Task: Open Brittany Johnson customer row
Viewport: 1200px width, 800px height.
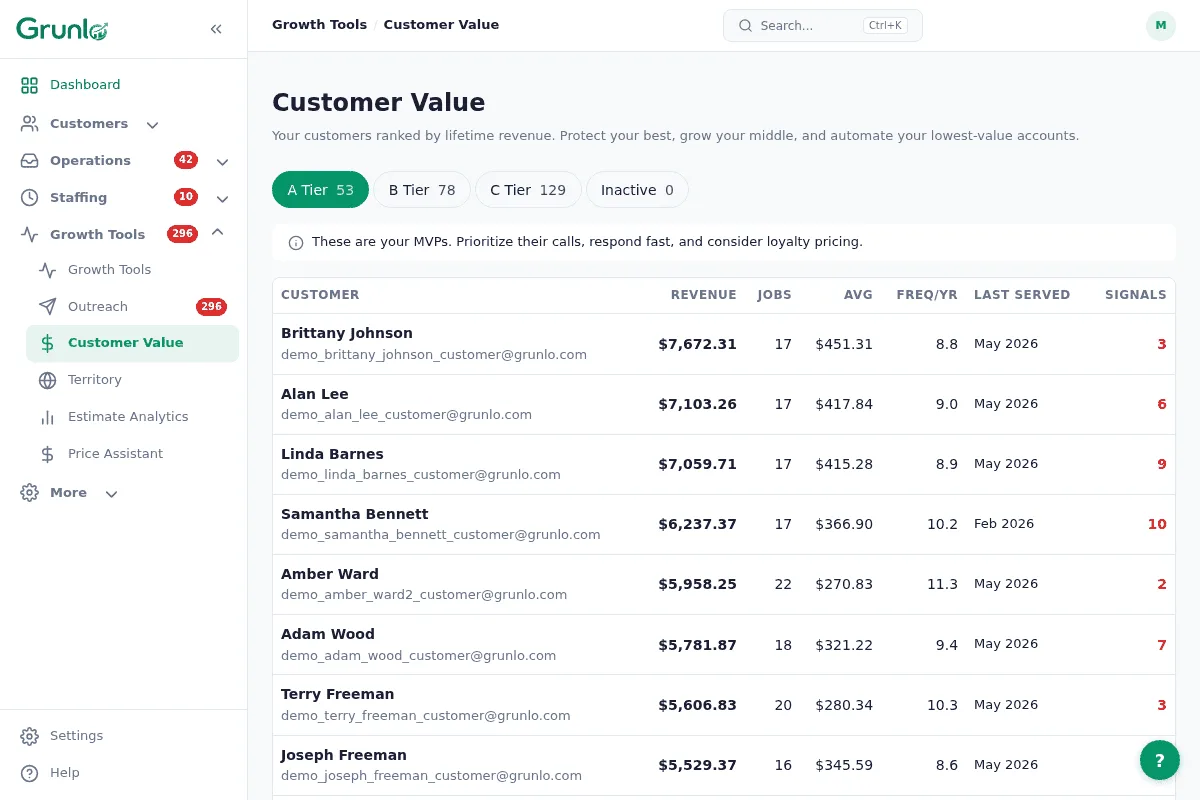Action: pos(724,344)
